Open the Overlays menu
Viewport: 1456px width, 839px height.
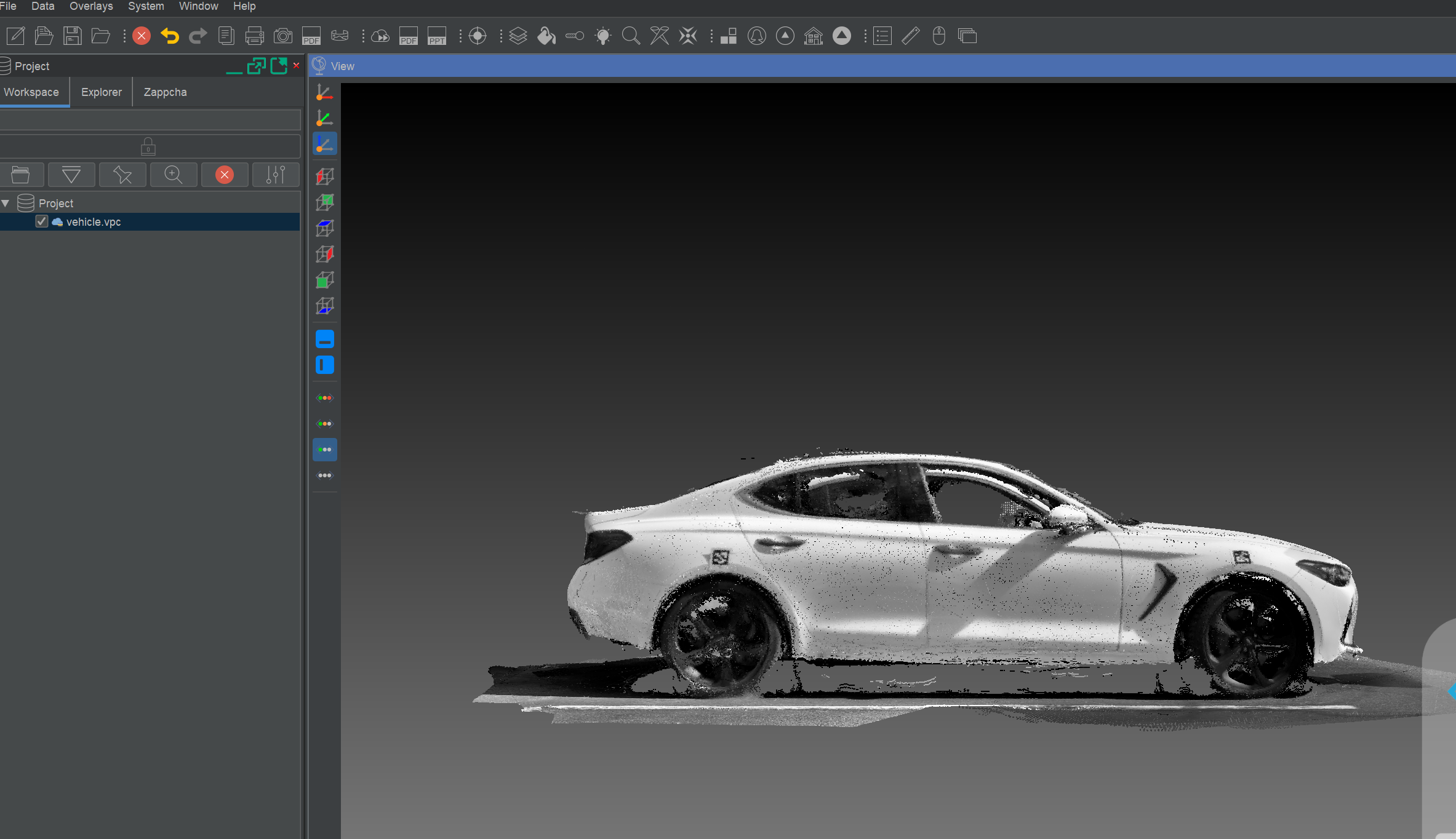91,6
